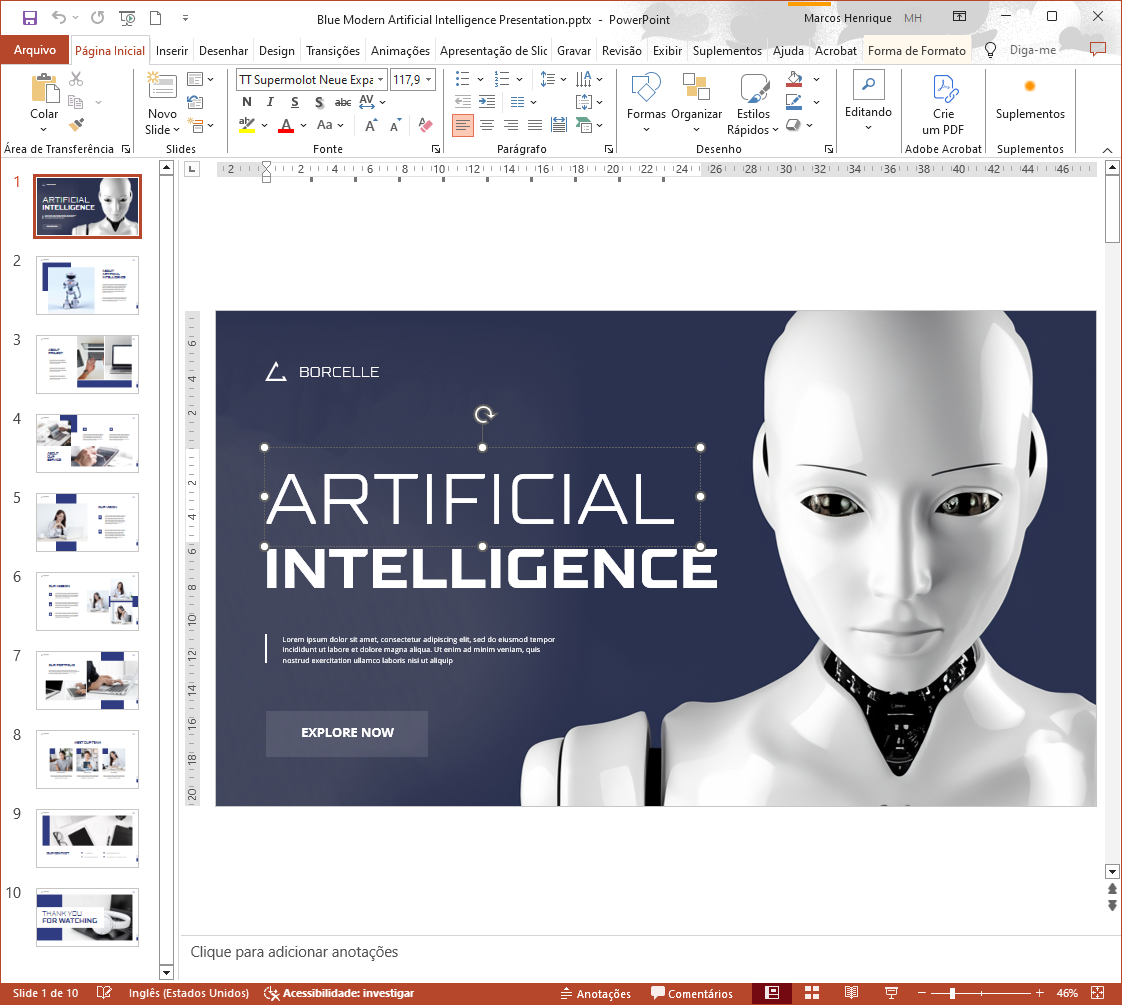This screenshot has height=1005, width=1122.
Task: Click the Comentários button in status bar
Action: [x=692, y=993]
